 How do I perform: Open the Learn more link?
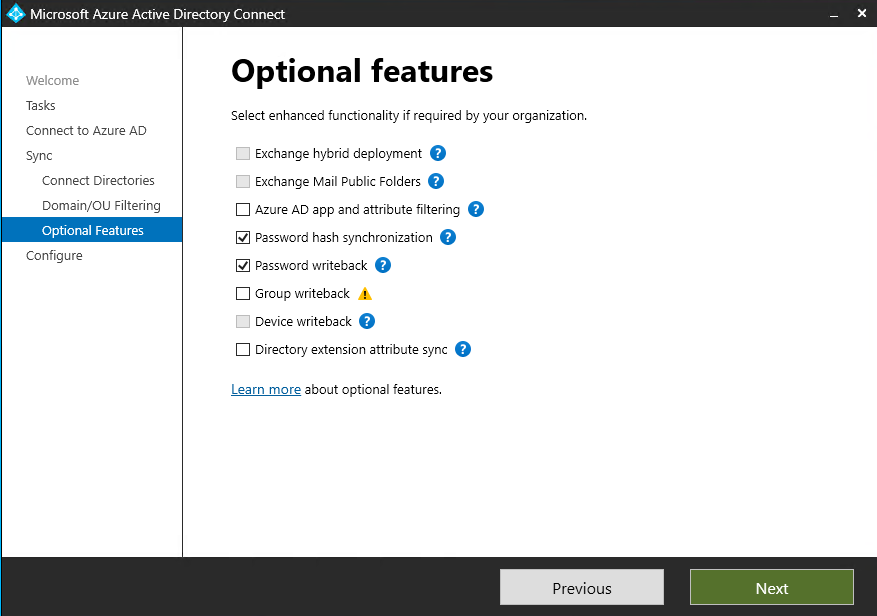tap(266, 389)
